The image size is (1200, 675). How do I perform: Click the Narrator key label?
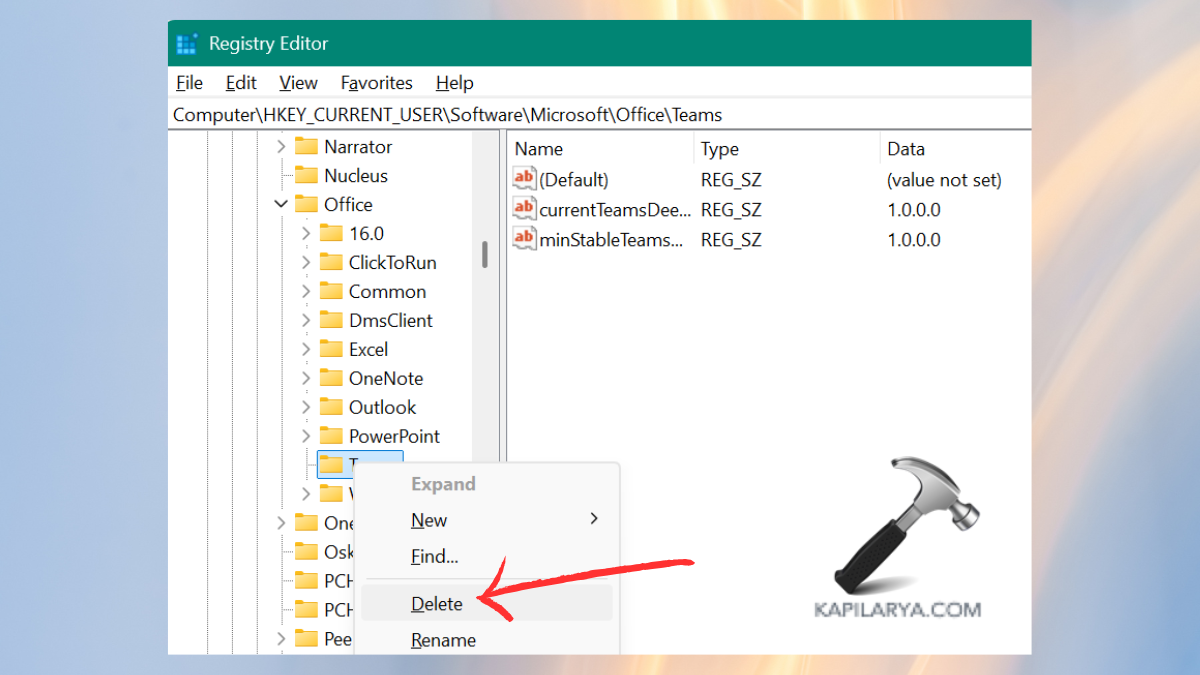(x=358, y=147)
